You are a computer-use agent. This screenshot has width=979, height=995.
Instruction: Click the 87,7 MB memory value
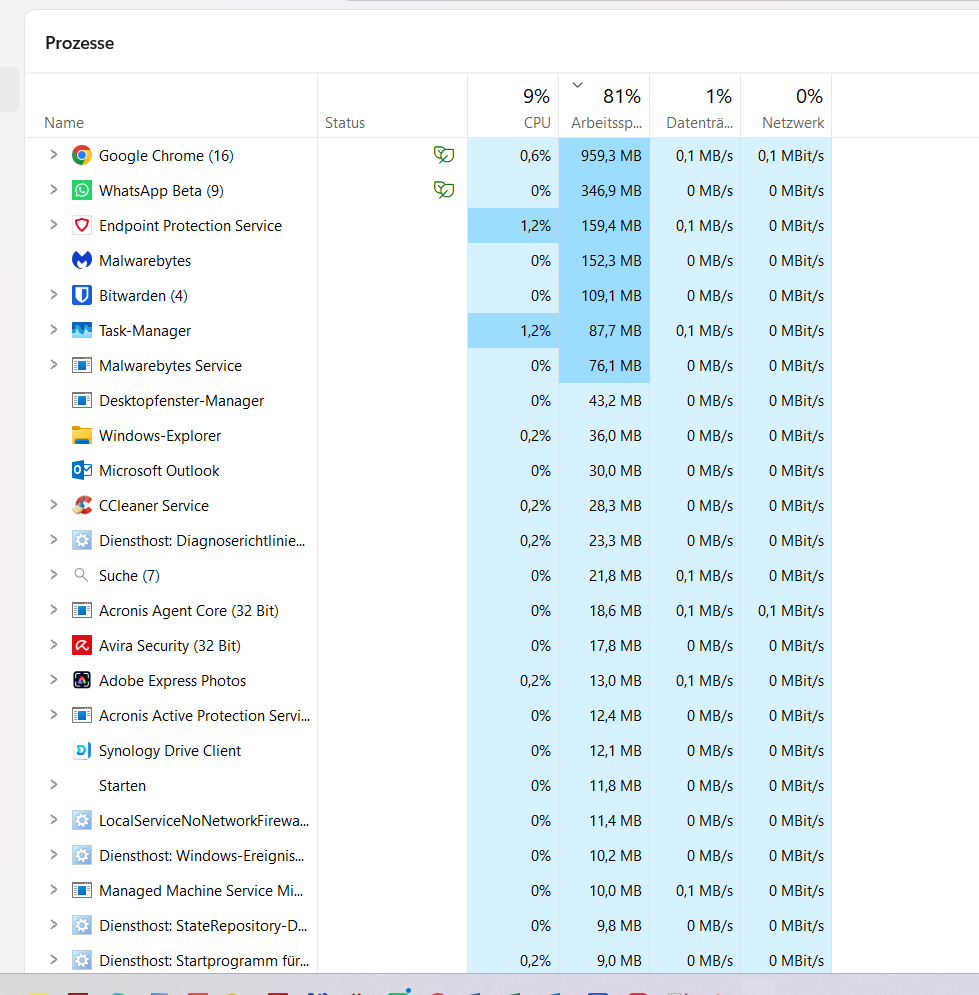pyautogui.click(x=615, y=331)
